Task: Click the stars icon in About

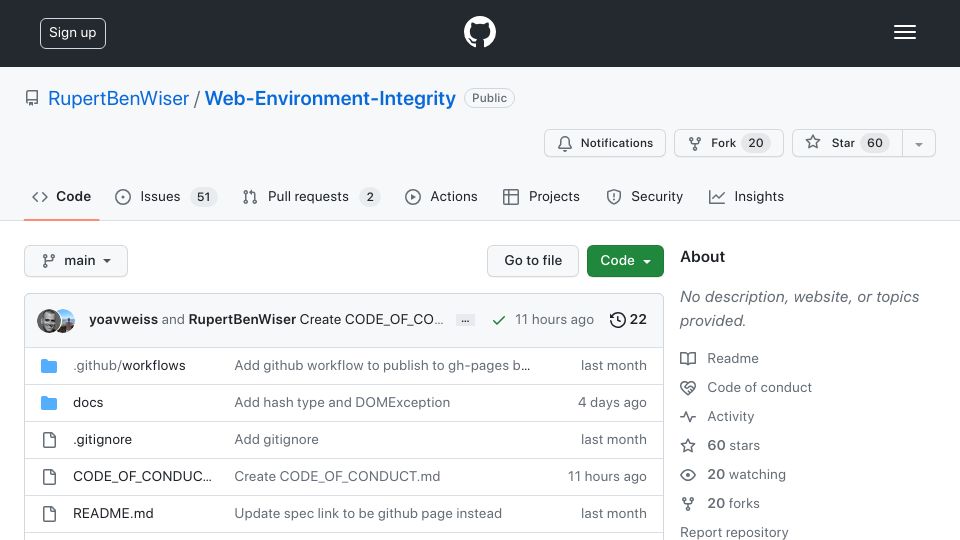Action: click(x=688, y=446)
